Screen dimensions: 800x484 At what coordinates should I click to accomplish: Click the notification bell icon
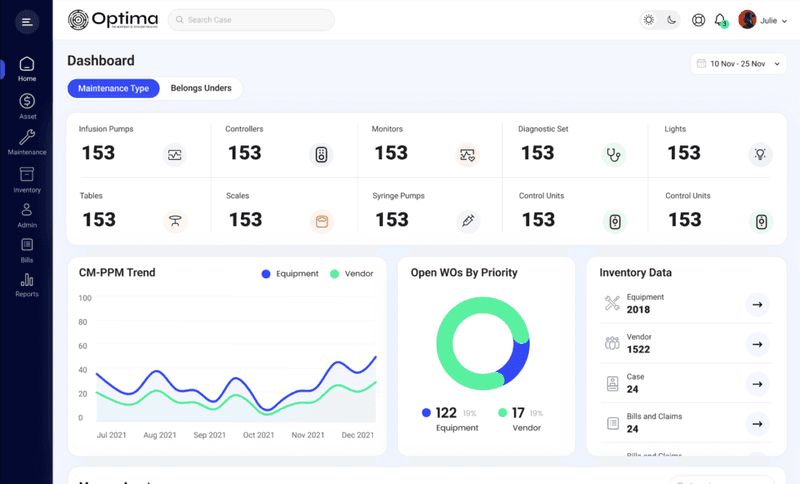coord(720,20)
